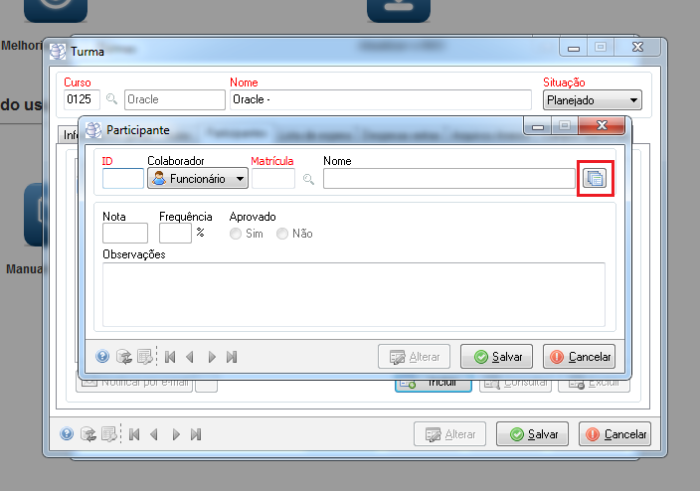Click Cancelar button in the Turma window

tap(614, 434)
